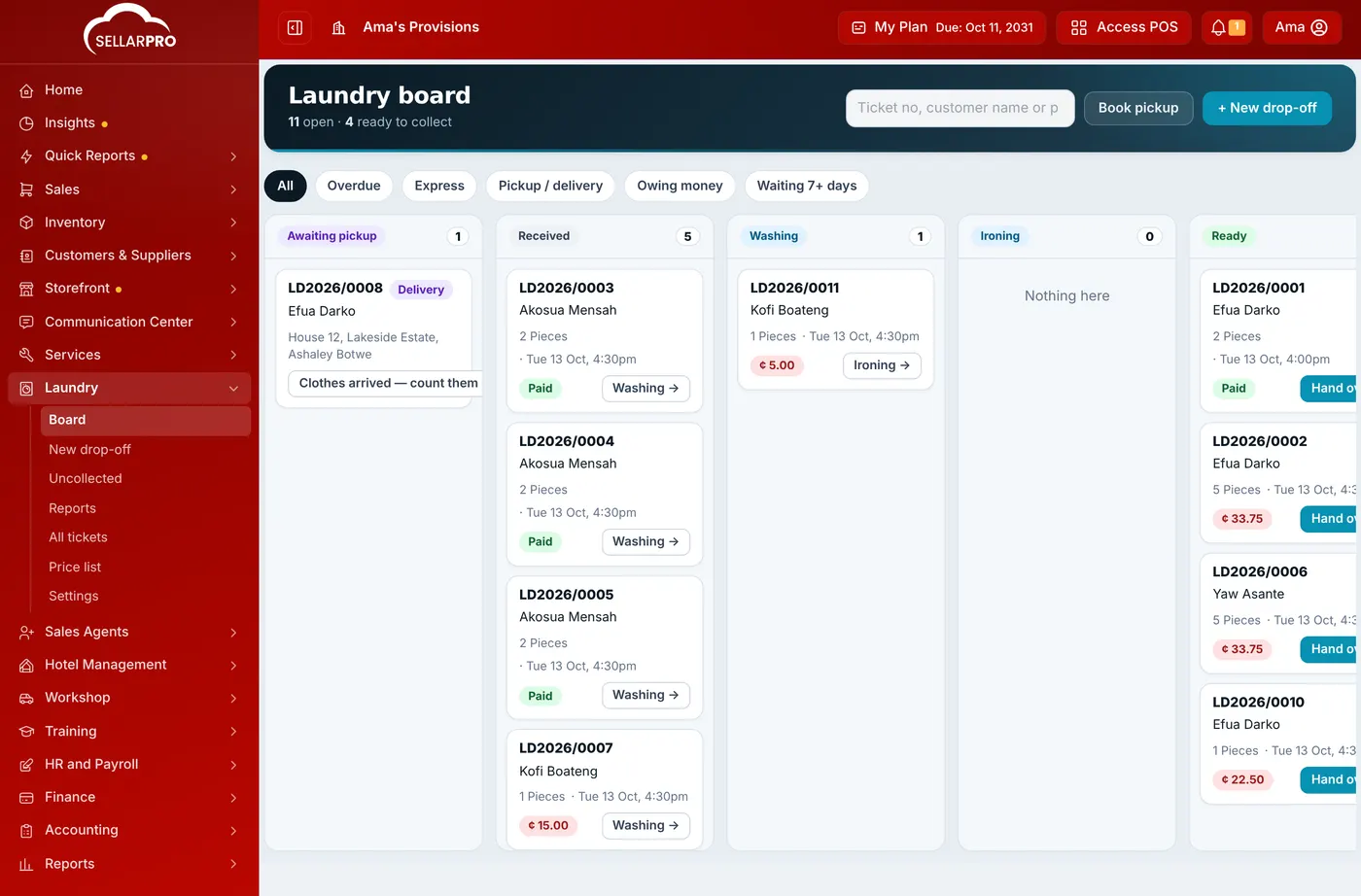Filter tickets Owing money
The height and width of the screenshot is (896, 1361).
[680, 186]
